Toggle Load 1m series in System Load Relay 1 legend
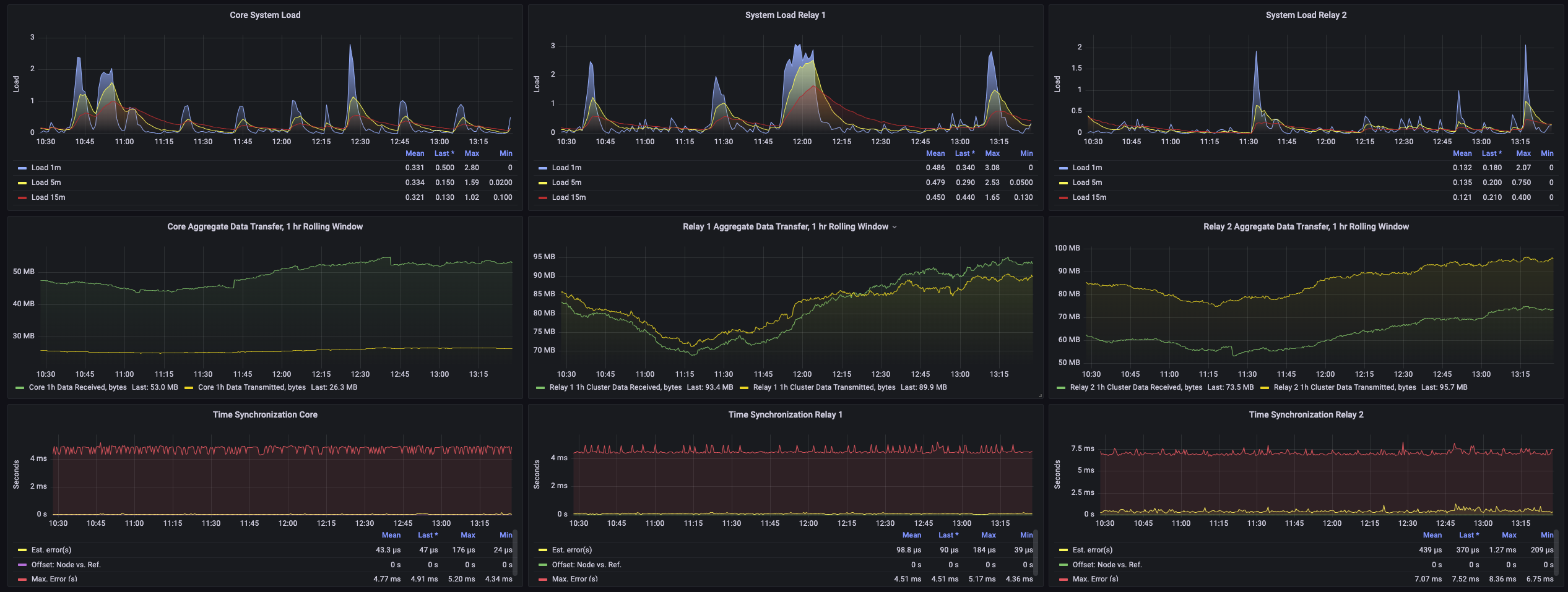This screenshot has width=1568, height=592. point(567,168)
